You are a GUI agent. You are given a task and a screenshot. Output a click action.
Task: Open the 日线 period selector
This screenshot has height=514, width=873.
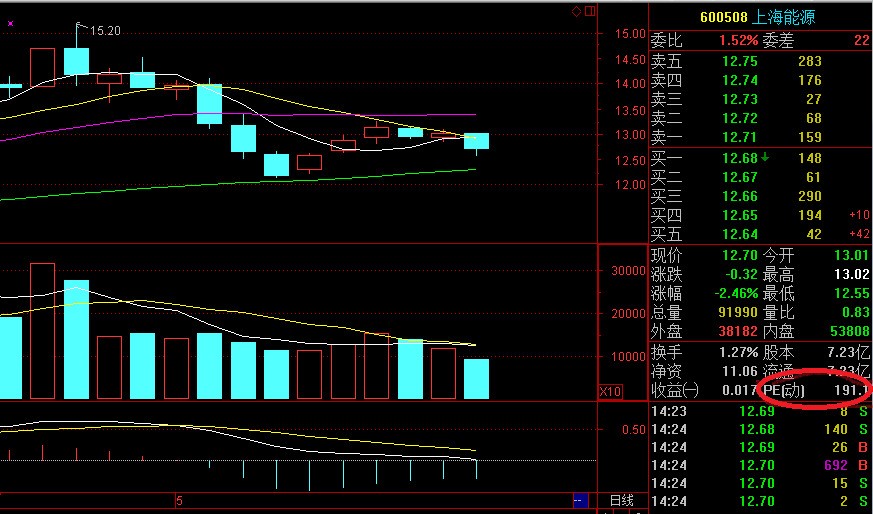tap(622, 500)
